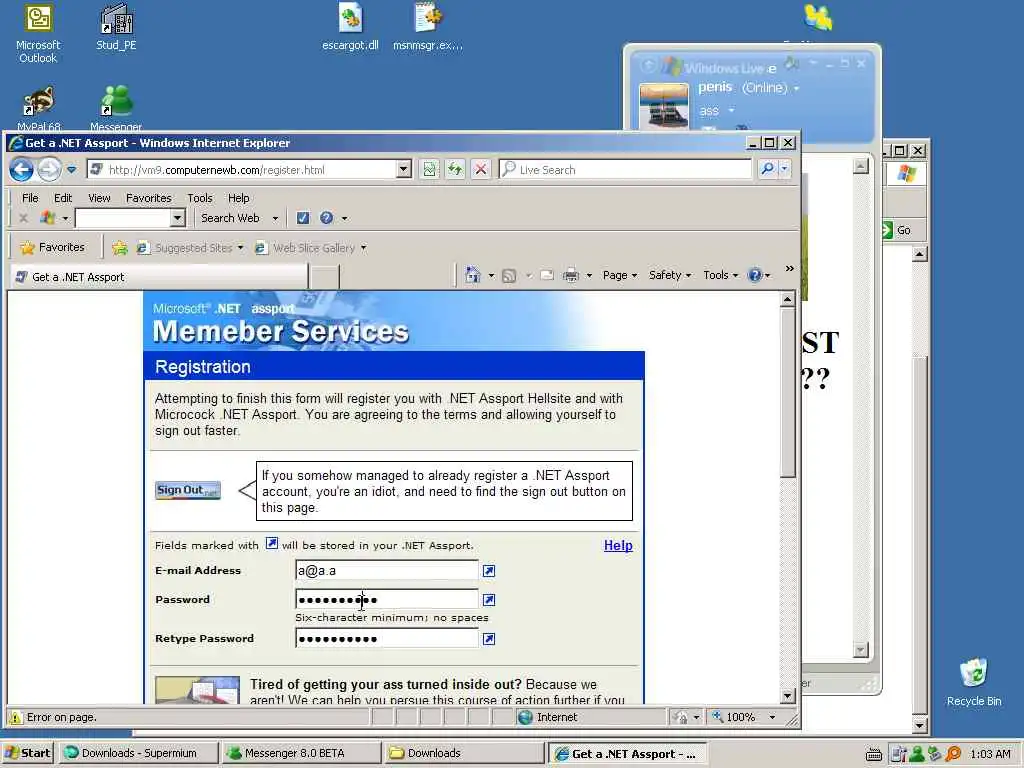Click the stored-field icon next to Password
This screenshot has height=768, width=1024.
[x=488, y=600]
